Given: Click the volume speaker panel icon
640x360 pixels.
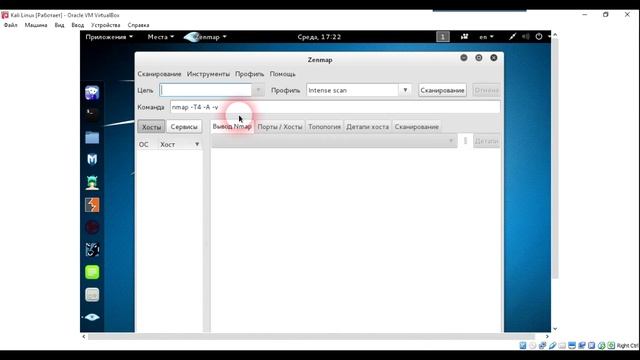Looking at the screenshot, I should pos(526,37).
